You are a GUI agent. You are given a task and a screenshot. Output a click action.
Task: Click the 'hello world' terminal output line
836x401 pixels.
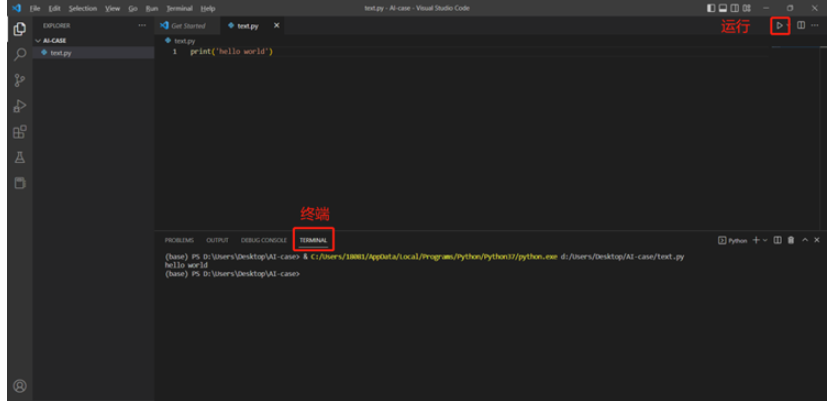(x=186, y=265)
